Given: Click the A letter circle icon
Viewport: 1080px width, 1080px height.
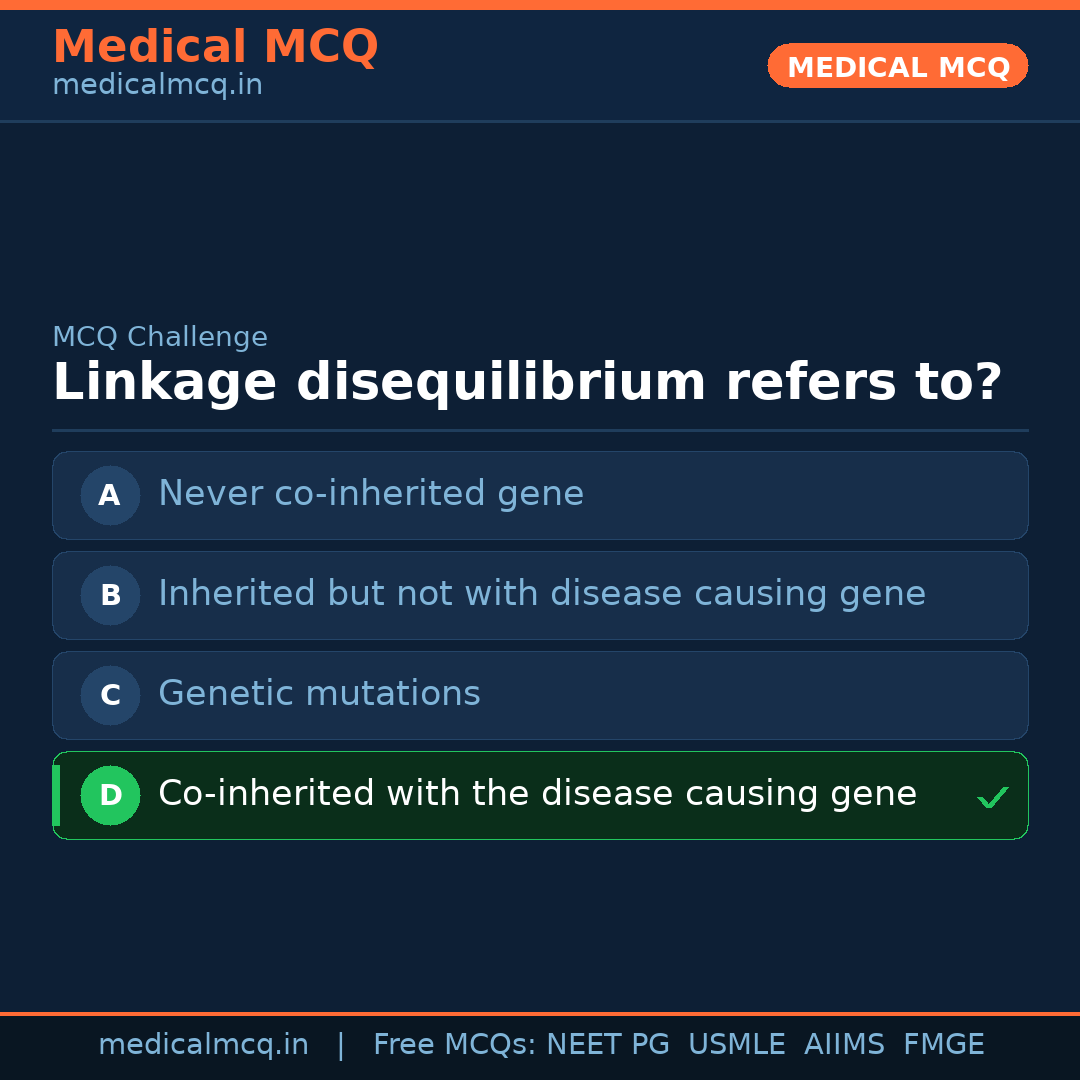Looking at the screenshot, I should coord(110,495).
